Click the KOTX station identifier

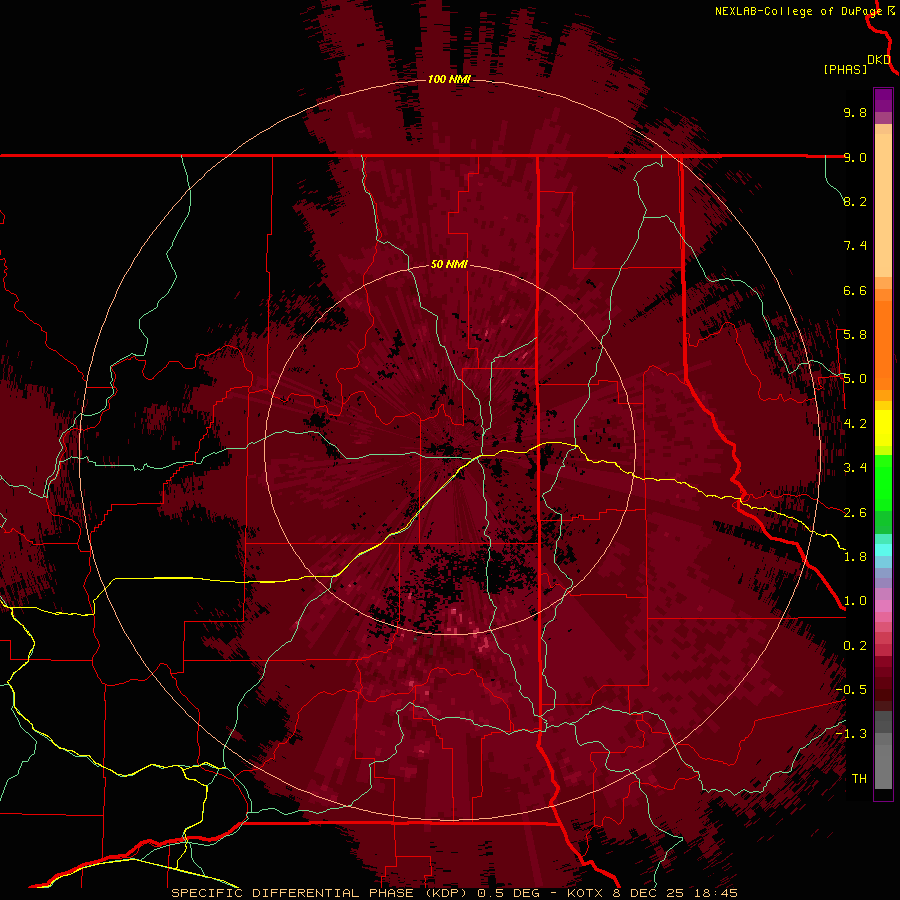(x=585, y=893)
